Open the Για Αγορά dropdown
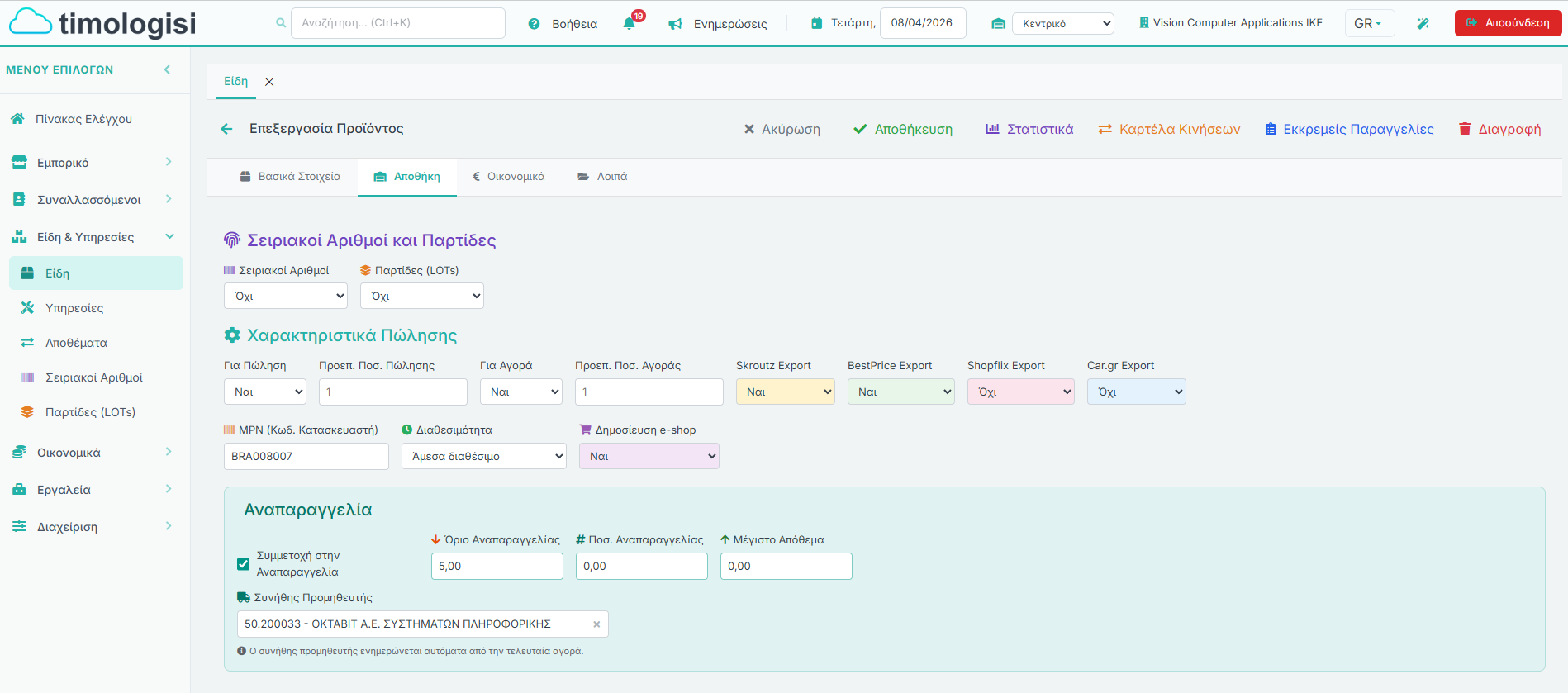Image resolution: width=1568 pixels, height=693 pixels. 521,392
